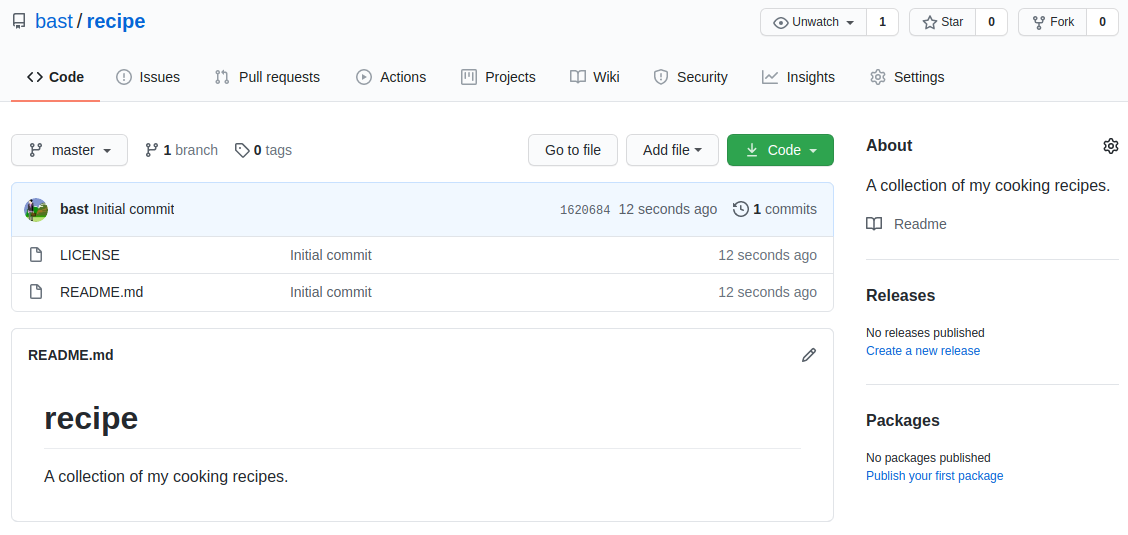
Task: Click the tags icon showing 0 tags
Action: click(x=242, y=150)
